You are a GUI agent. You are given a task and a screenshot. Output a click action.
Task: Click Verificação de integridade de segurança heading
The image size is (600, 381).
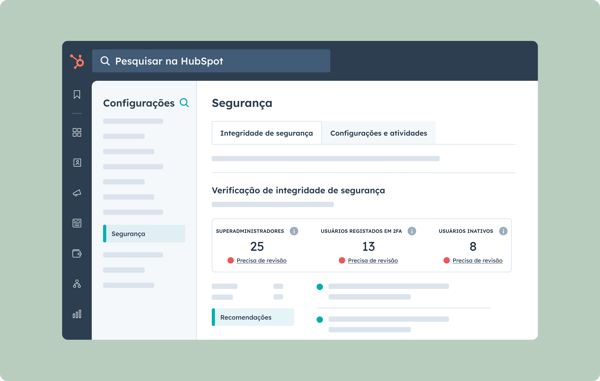298,190
